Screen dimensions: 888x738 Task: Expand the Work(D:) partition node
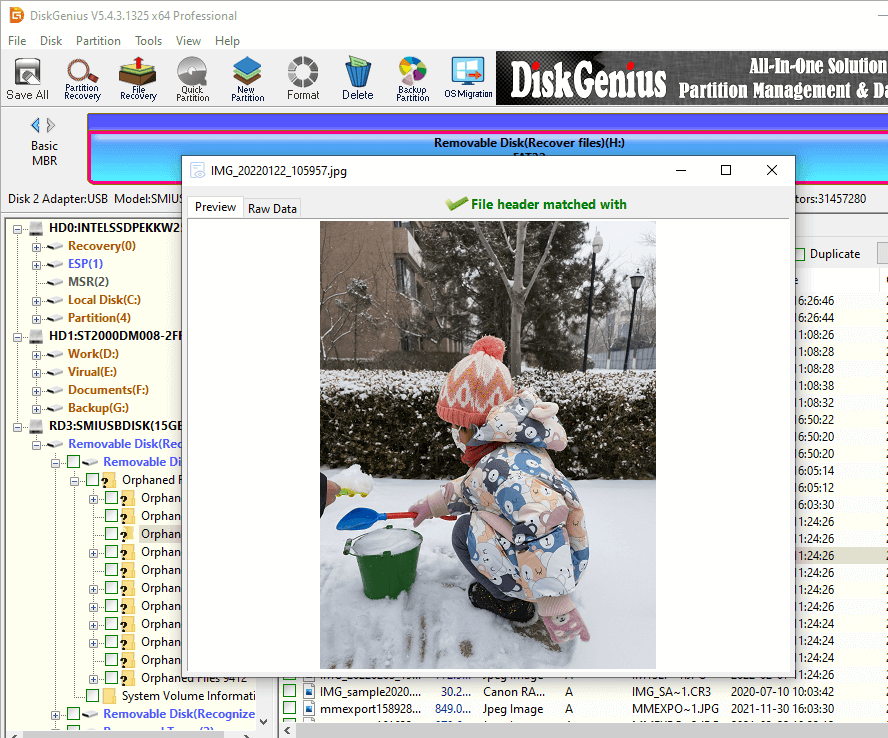click(37, 354)
